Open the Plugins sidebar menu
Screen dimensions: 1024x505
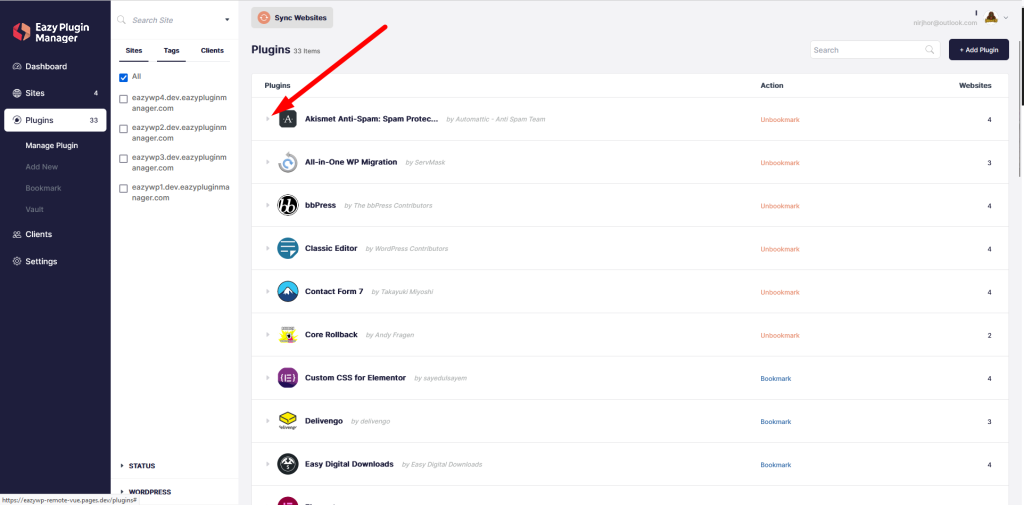pyautogui.click(x=55, y=120)
